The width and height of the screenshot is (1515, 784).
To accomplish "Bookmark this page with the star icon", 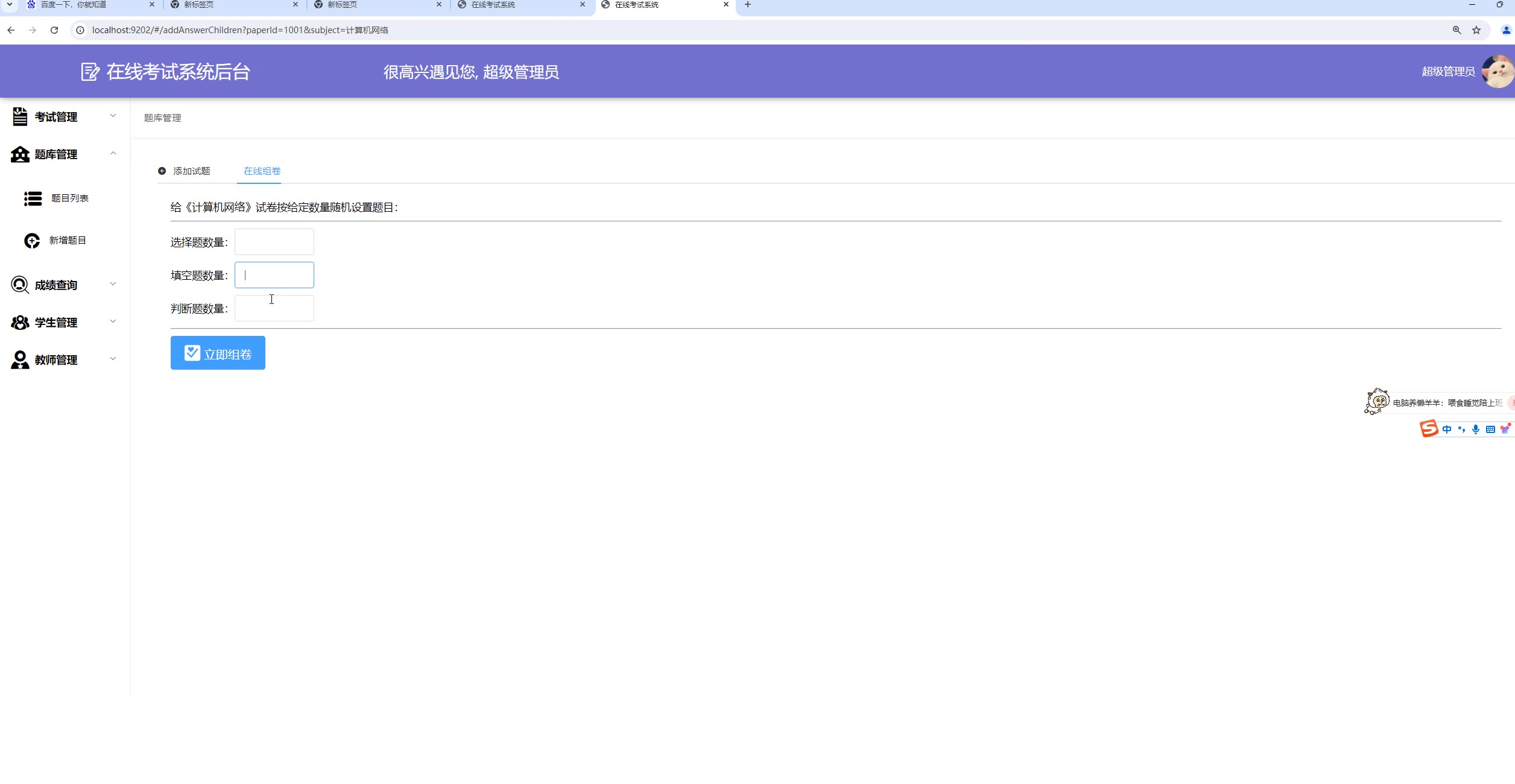I will [x=1476, y=30].
